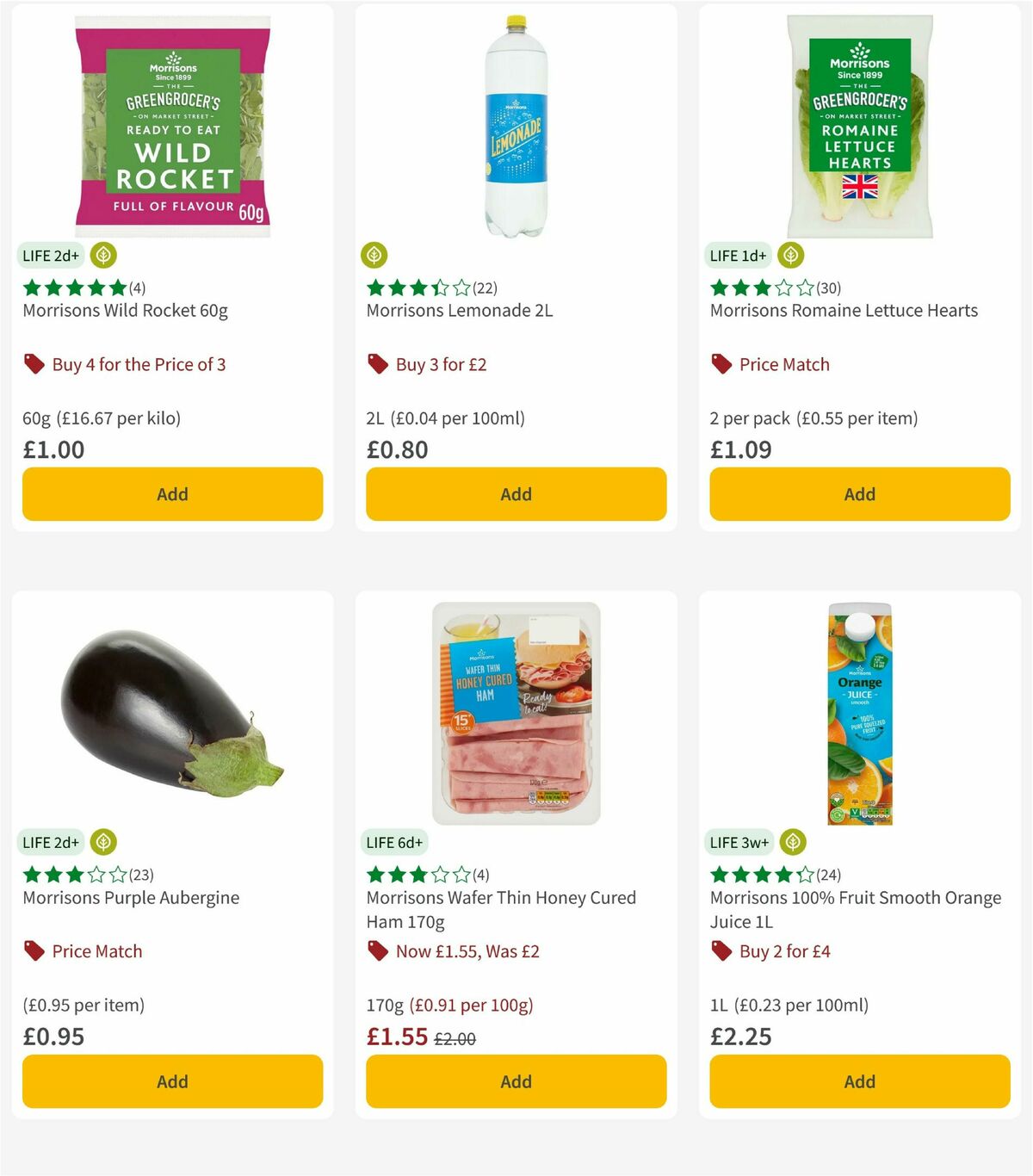Viewport: 1033px width, 1176px height.
Task: Click the green leaf icon beside LIFE 2d+ on Wild Rocket
Action: [102, 256]
